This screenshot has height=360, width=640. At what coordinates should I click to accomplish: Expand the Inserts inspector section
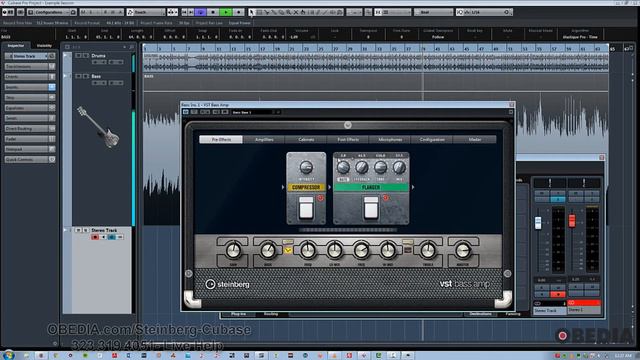[30, 87]
